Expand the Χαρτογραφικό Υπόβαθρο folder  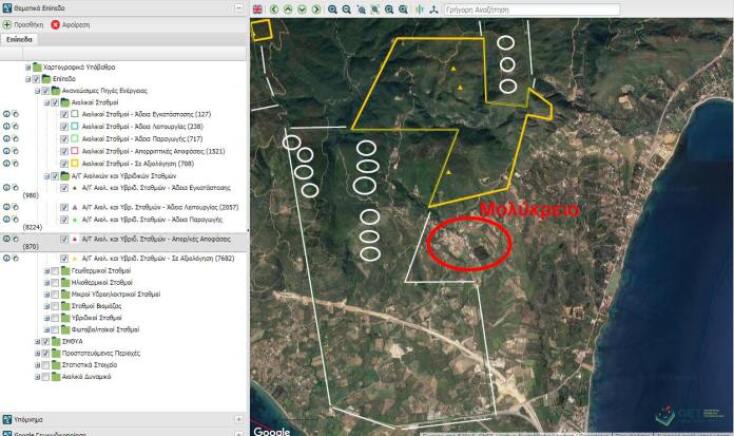[x=28, y=66]
